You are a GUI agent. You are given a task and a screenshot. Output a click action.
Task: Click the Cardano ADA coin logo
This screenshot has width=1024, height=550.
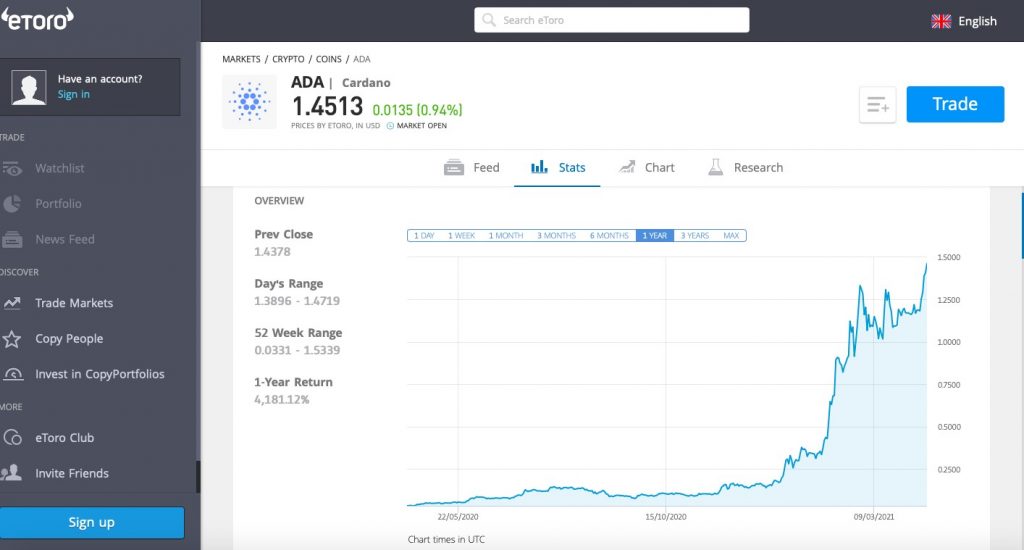(249, 101)
